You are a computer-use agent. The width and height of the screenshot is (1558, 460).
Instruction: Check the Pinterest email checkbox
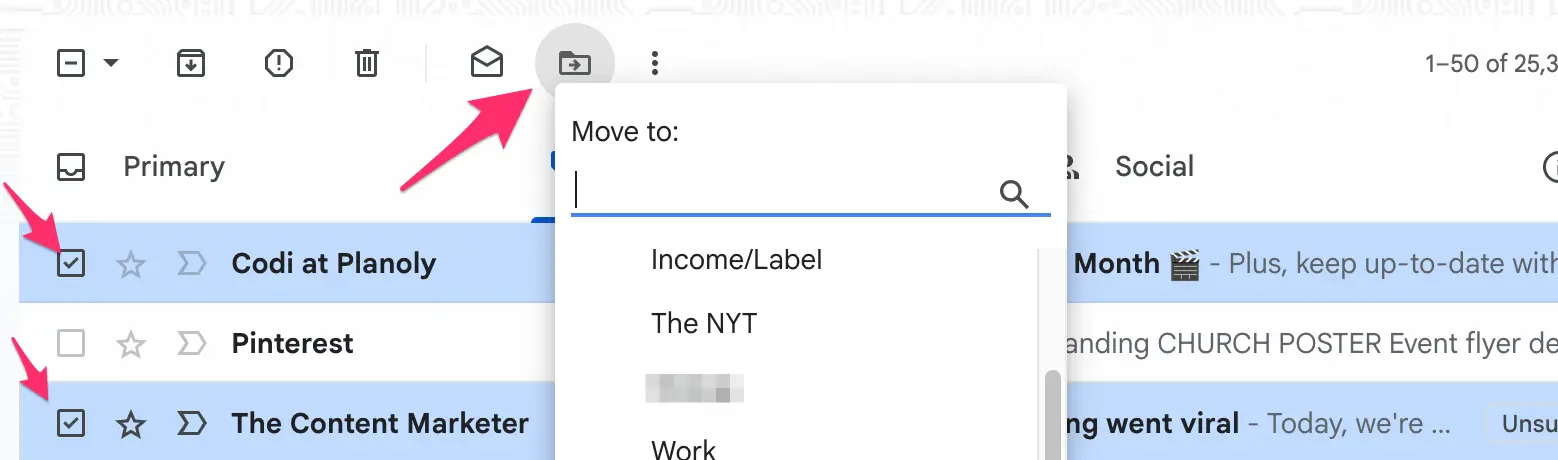(x=71, y=344)
